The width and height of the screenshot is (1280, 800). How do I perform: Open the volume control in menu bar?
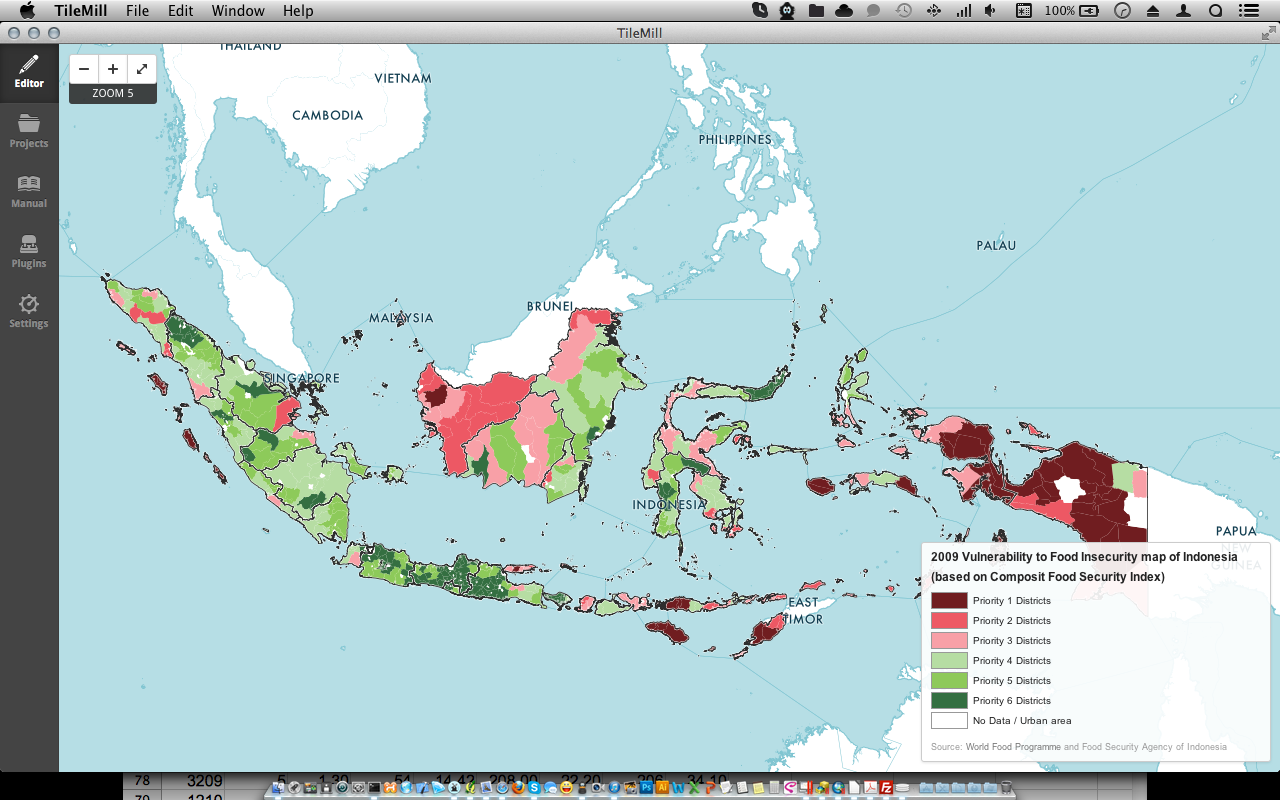click(990, 10)
